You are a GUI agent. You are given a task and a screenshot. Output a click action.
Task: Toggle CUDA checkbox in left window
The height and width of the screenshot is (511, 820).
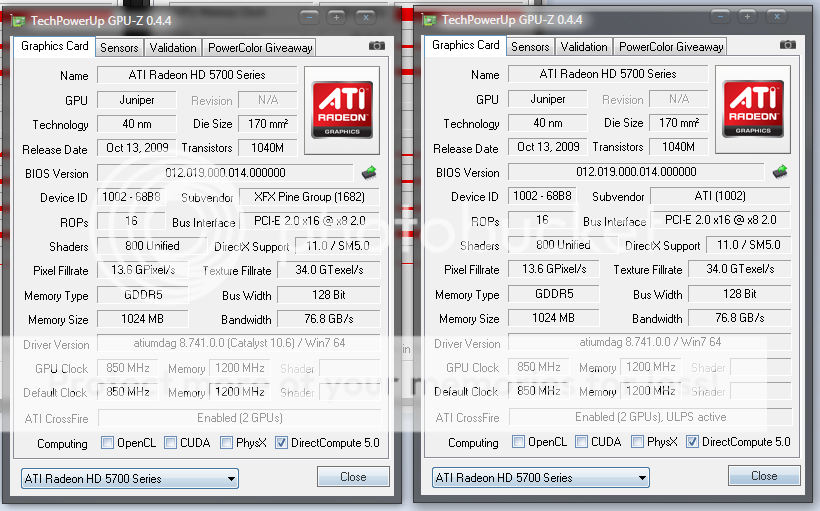click(170, 442)
